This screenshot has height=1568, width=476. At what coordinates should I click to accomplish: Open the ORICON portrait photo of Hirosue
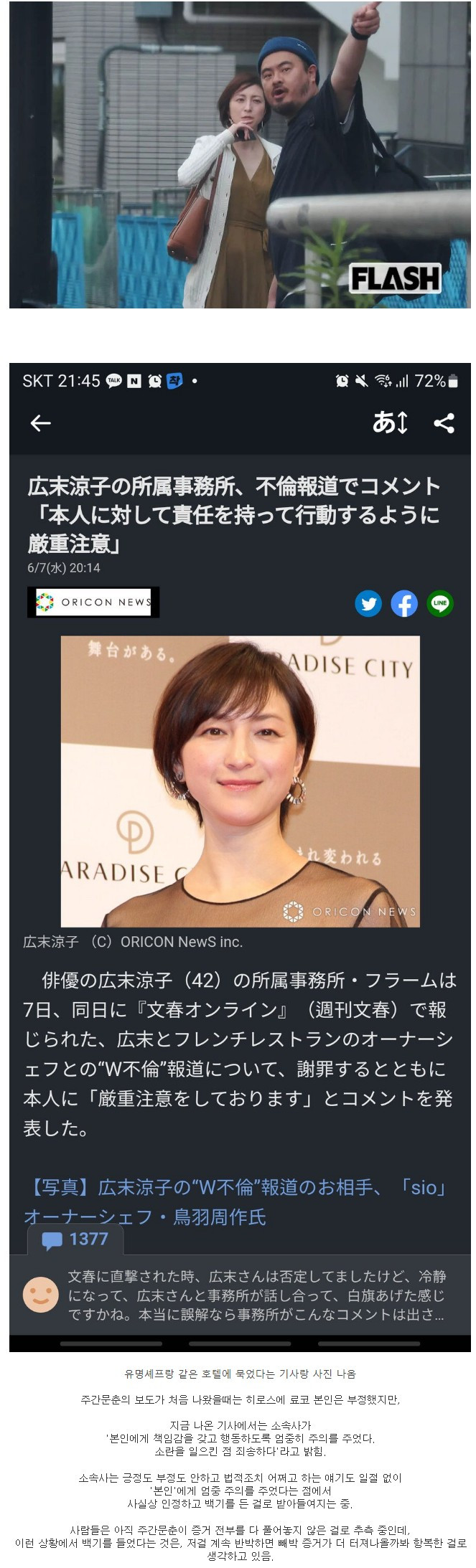[x=240, y=781]
